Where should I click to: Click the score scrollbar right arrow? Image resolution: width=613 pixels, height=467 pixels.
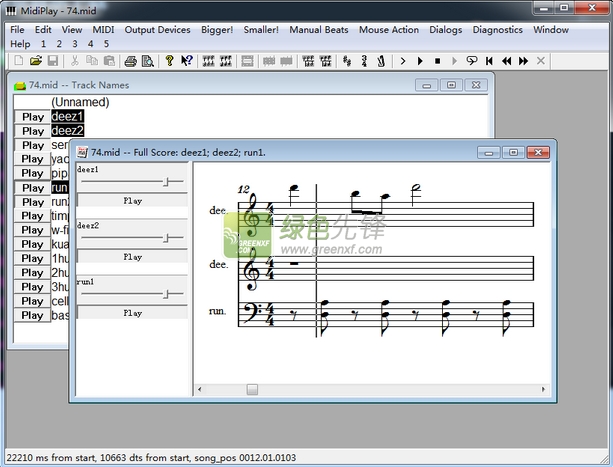point(543,389)
